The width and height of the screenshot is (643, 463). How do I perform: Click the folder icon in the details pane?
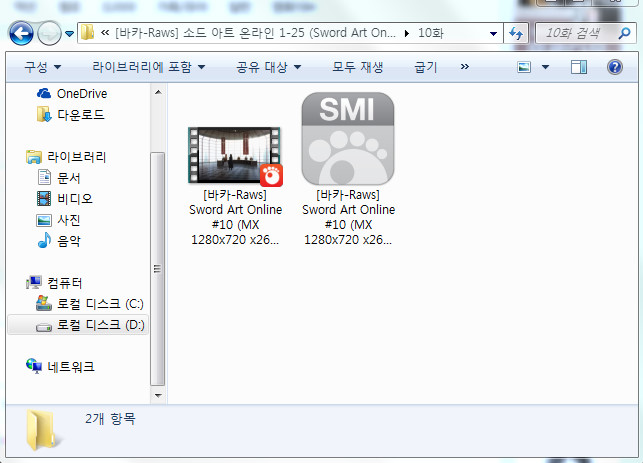coord(42,430)
